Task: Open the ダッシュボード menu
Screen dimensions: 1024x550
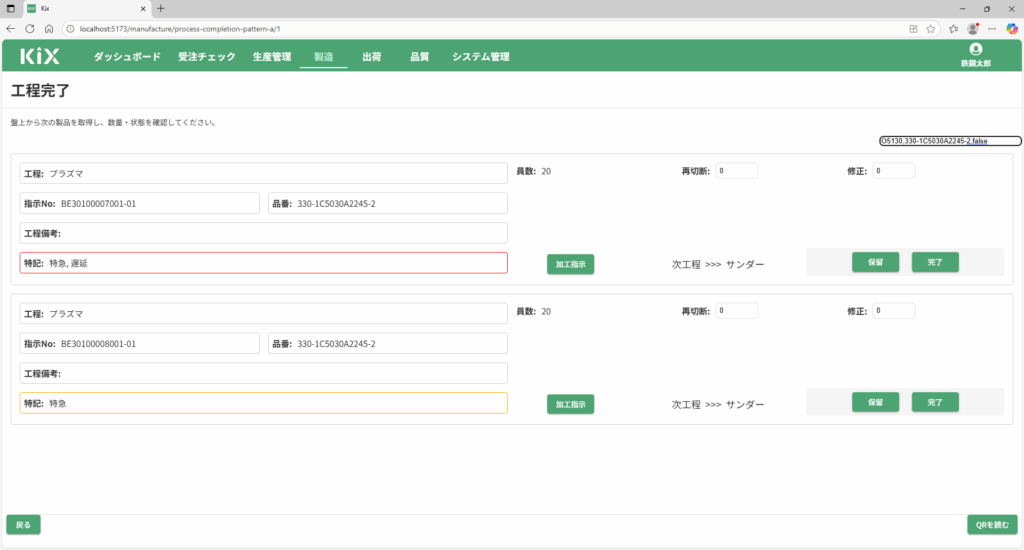Action: [x=127, y=57]
